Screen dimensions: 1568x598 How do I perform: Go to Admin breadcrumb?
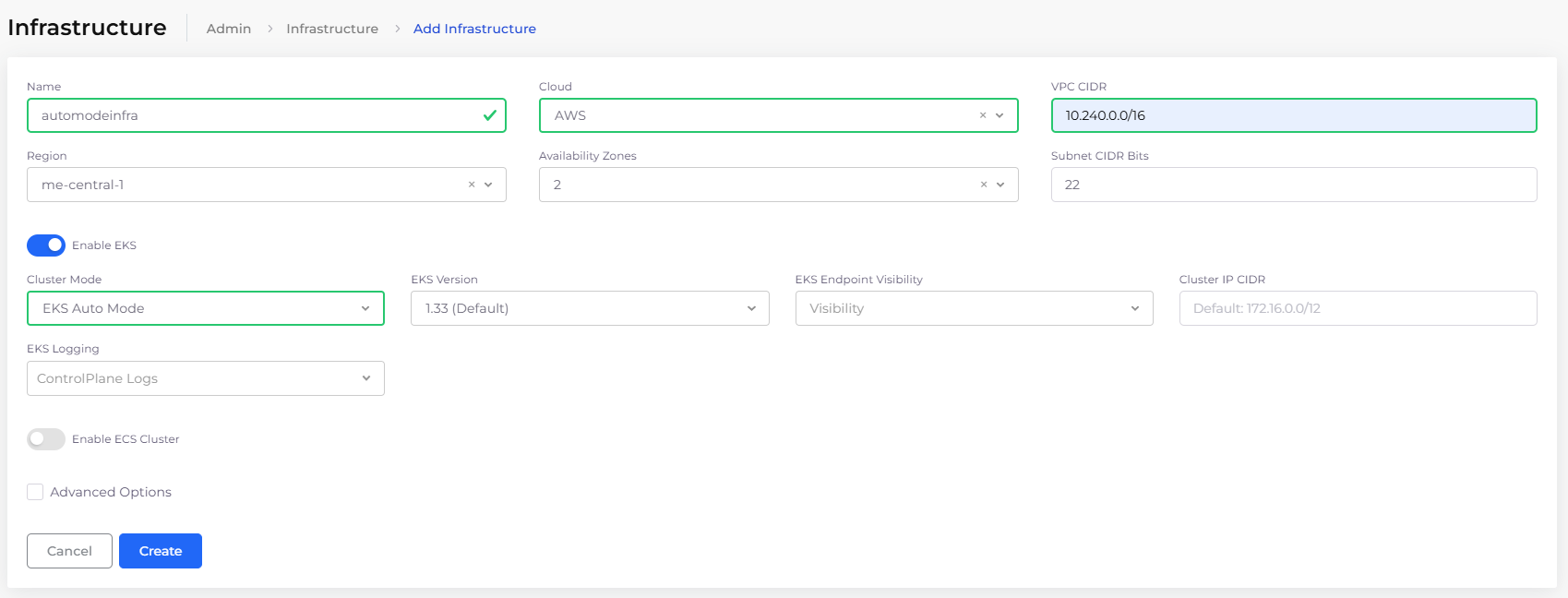pos(229,29)
